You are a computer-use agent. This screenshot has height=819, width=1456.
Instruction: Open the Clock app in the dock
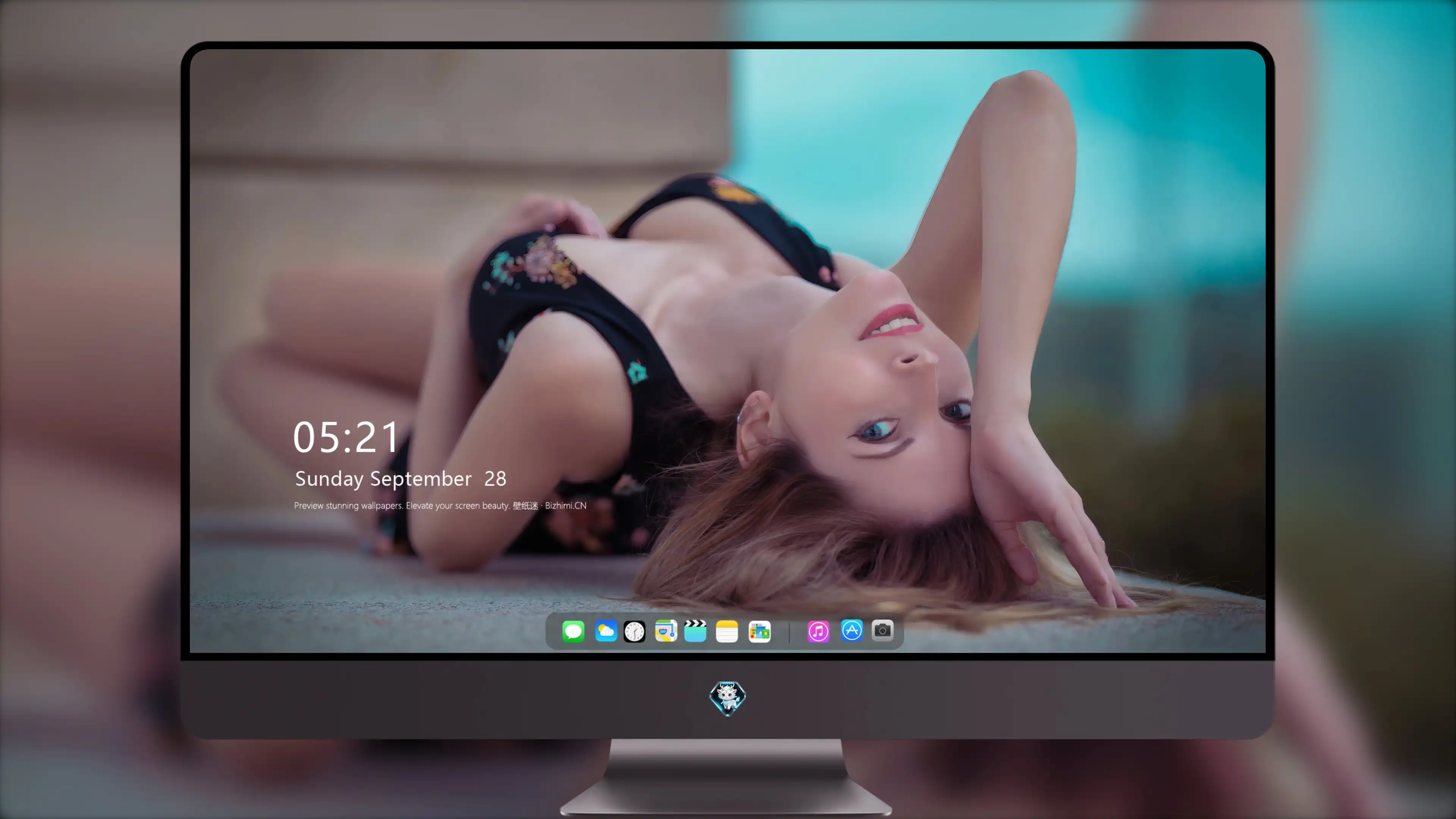(634, 631)
